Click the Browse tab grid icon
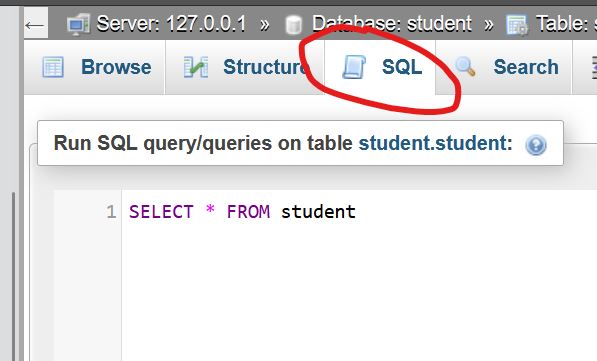This screenshot has width=597, height=361. click(x=53, y=67)
